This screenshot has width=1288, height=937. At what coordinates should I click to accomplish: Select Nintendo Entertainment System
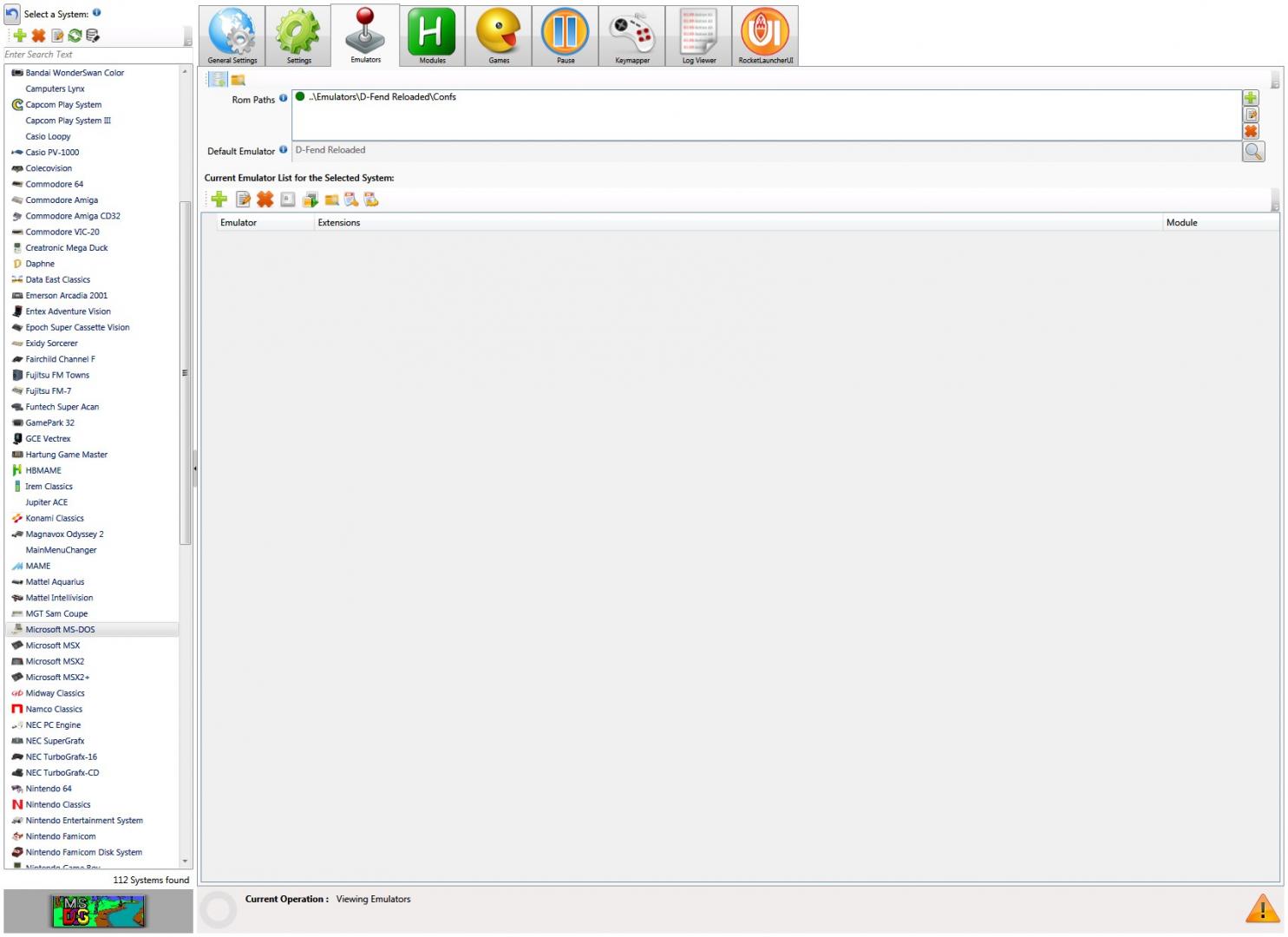pyautogui.click(x=84, y=821)
